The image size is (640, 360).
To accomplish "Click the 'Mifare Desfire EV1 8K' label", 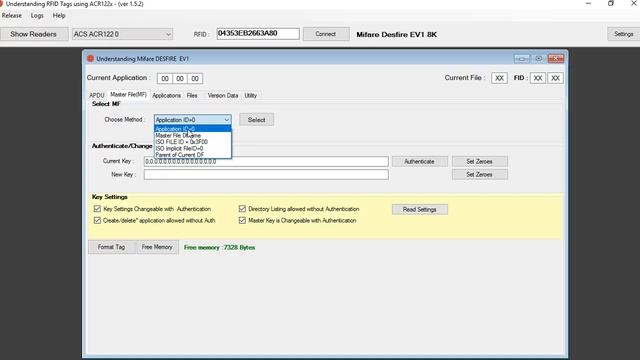I will pyautogui.click(x=396, y=35).
